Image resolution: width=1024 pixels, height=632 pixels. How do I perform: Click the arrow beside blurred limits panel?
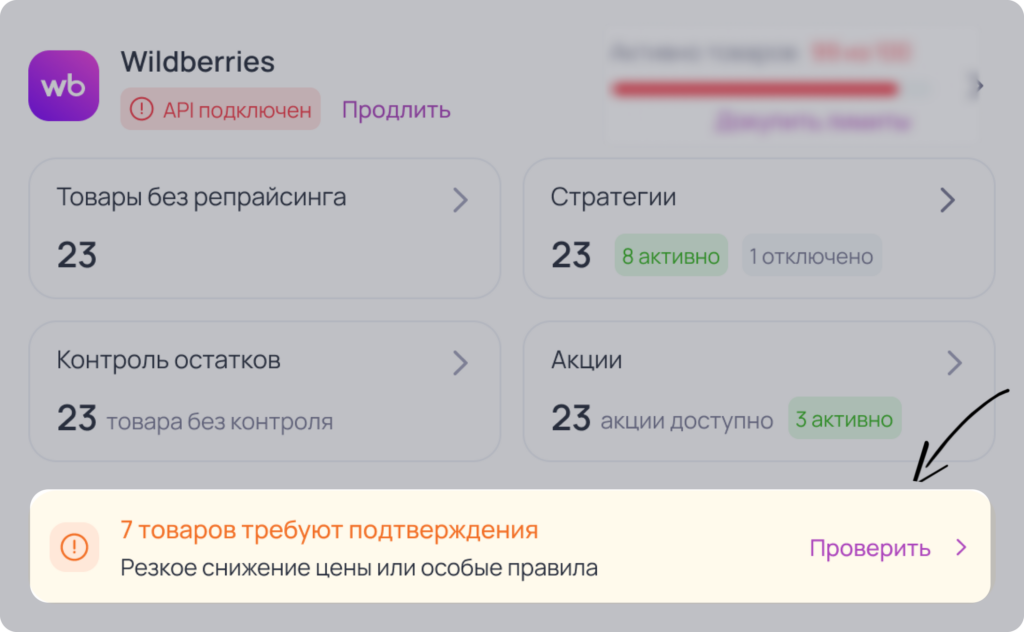point(978,86)
